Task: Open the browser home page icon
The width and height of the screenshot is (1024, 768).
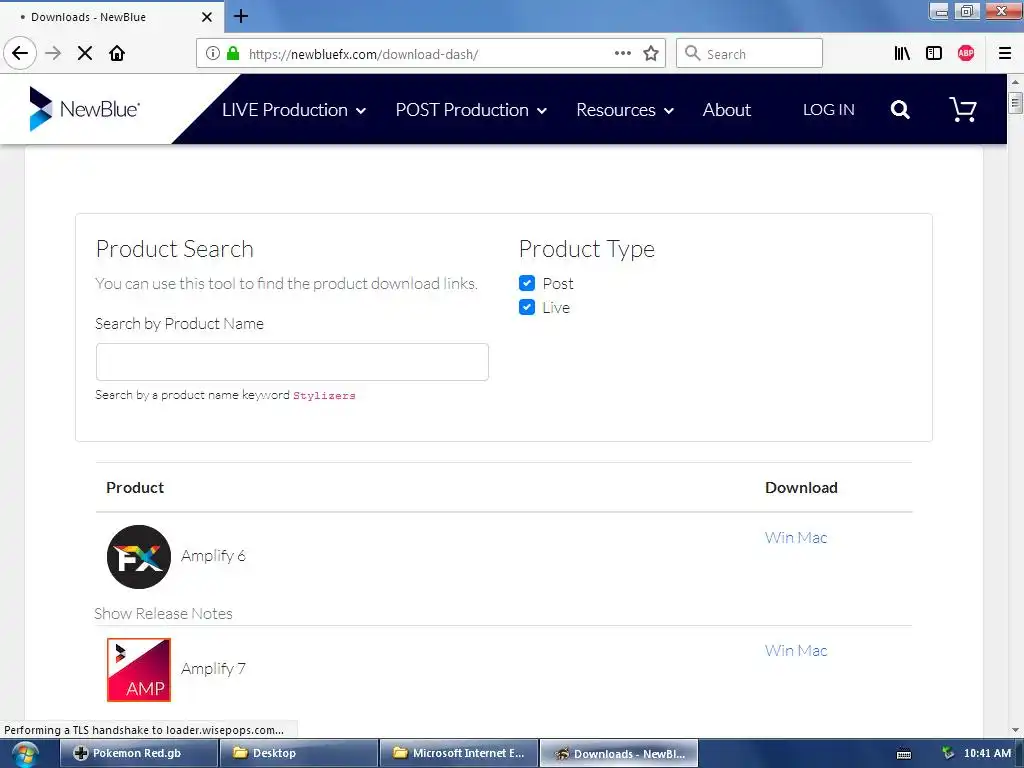Action: click(x=117, y=53)
